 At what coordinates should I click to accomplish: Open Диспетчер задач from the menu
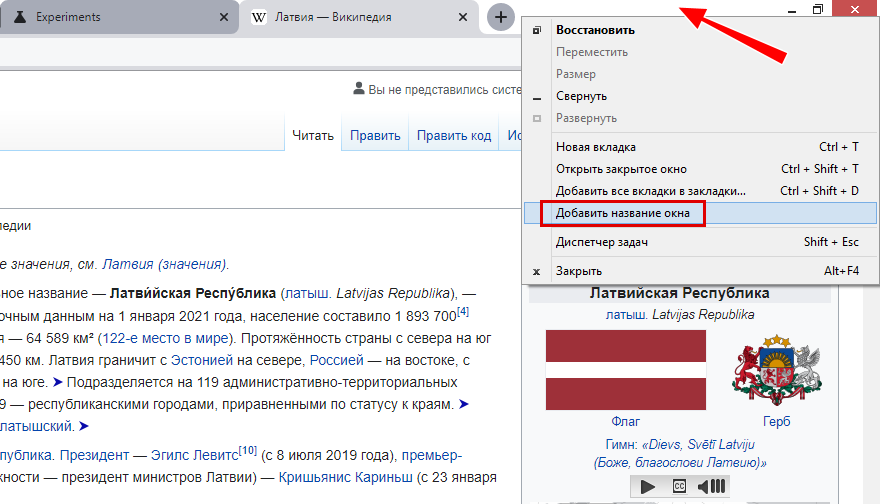point(700,242)
